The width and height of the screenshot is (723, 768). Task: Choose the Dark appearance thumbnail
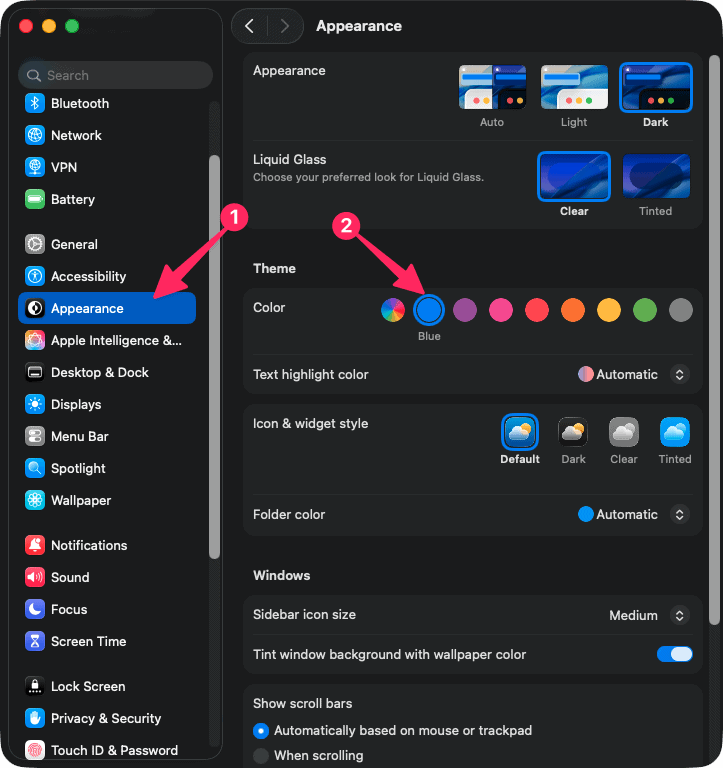click(656, 87)
